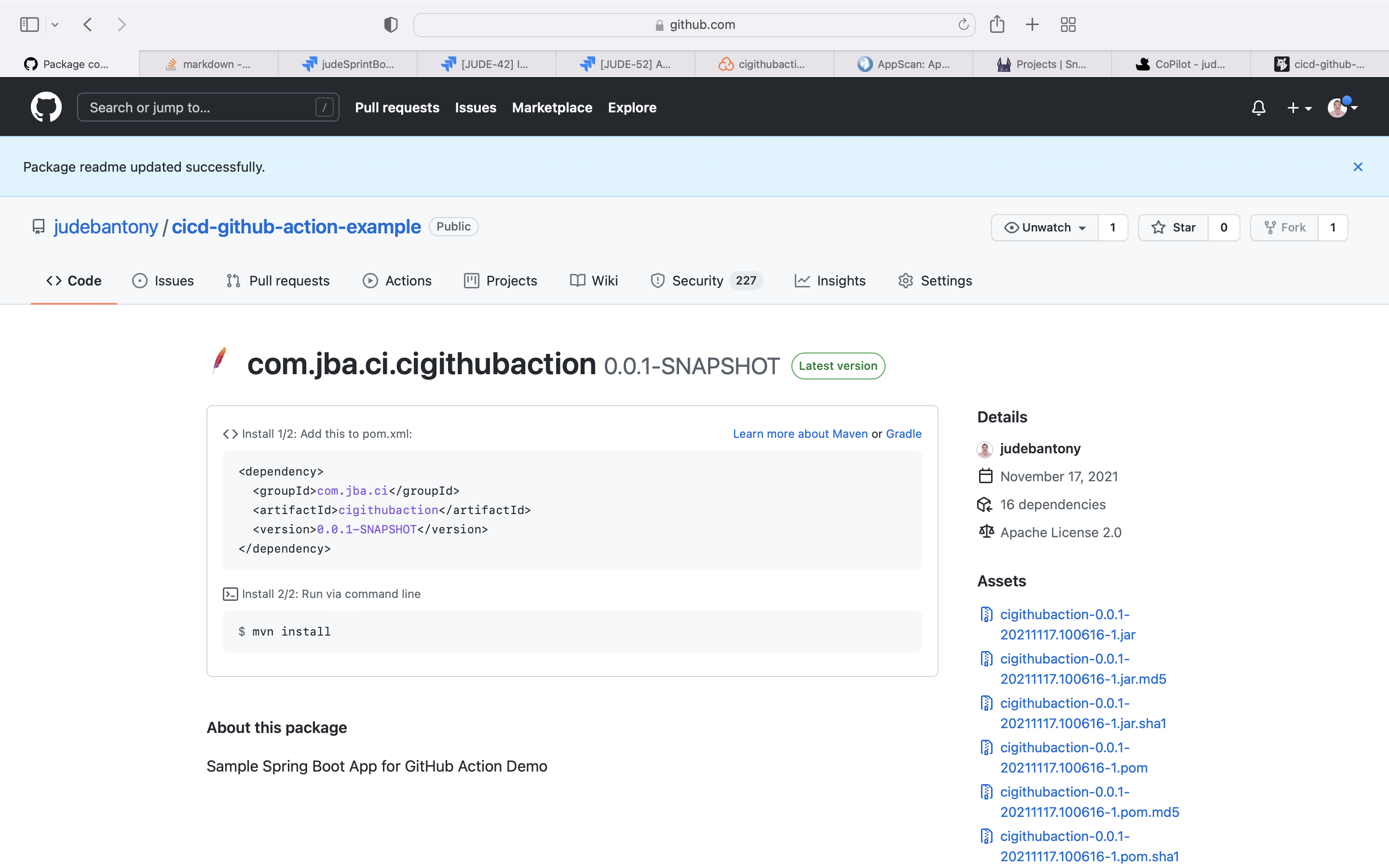Go back with browser arrow

(88, 25)
